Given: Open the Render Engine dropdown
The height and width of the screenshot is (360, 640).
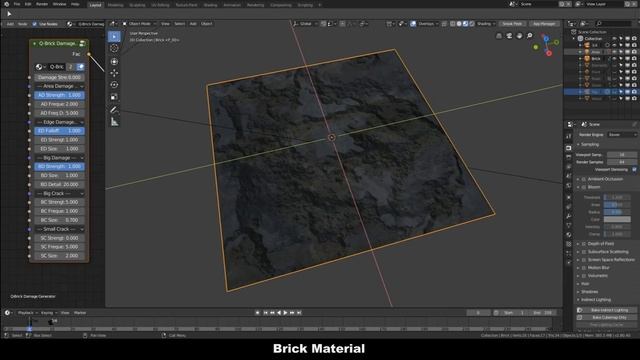Looking at the screenshot, I should point(622,134).
